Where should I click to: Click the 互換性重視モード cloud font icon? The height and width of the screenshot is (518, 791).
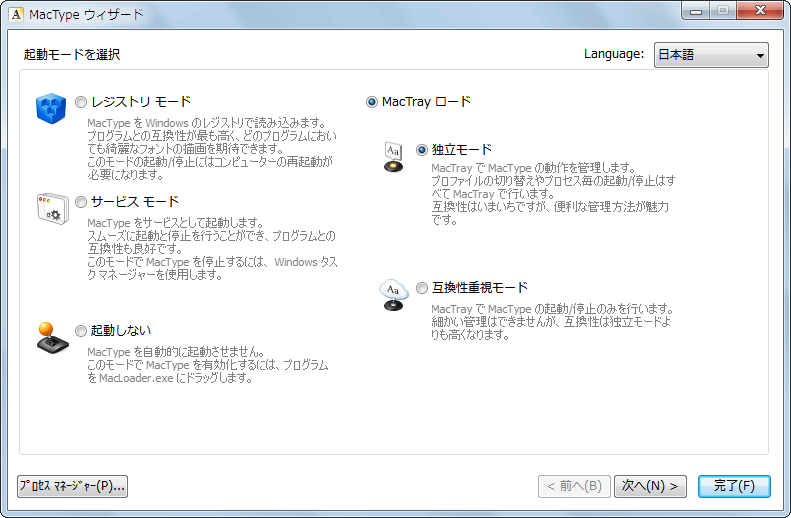[x=393, y=295]
